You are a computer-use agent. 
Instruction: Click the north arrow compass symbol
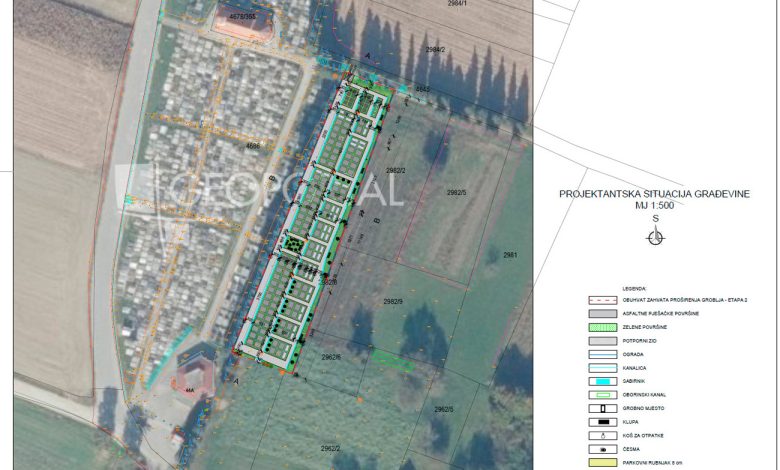(x=655, y=237)
